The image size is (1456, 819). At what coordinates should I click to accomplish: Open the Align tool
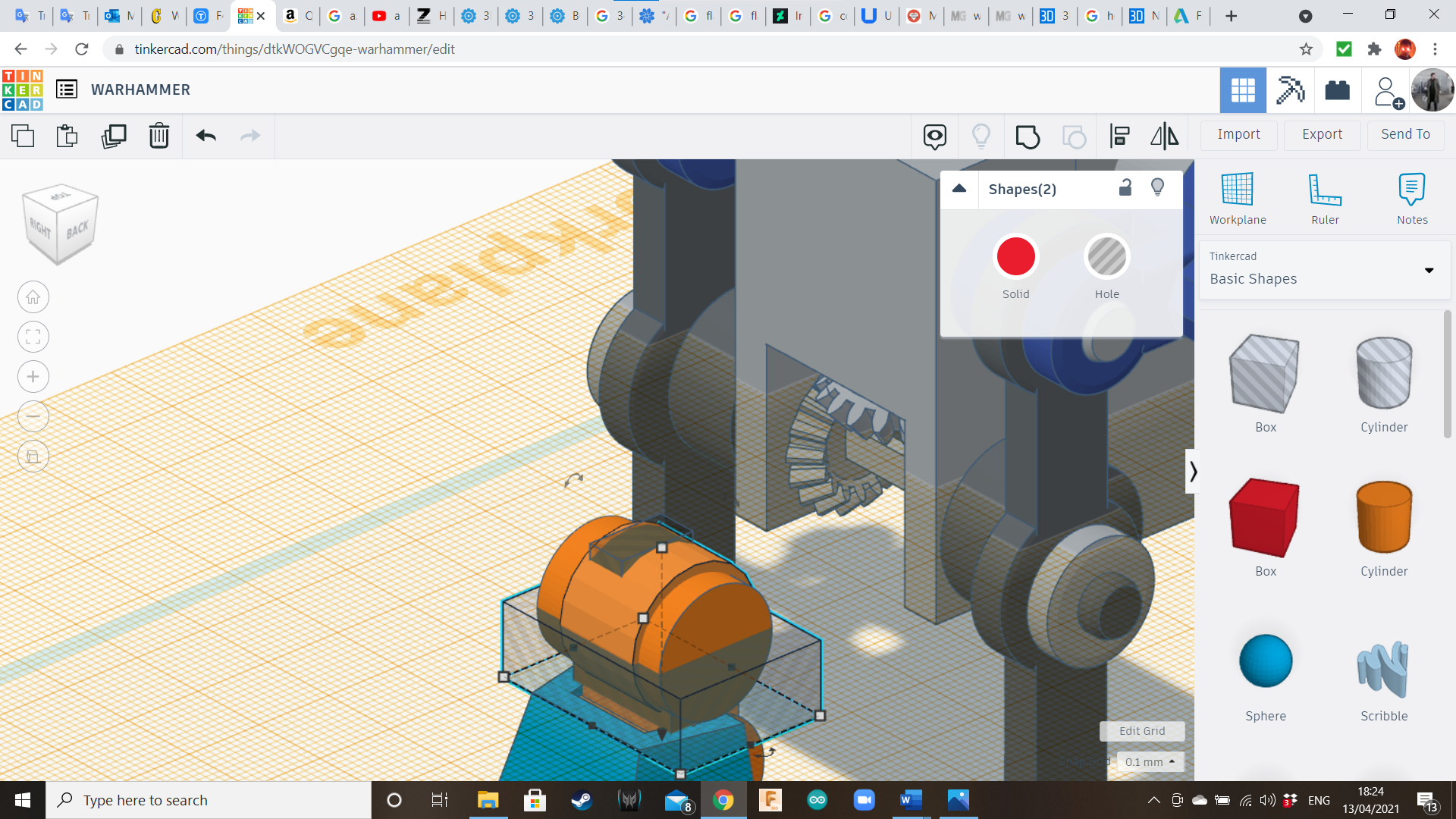1119,136
